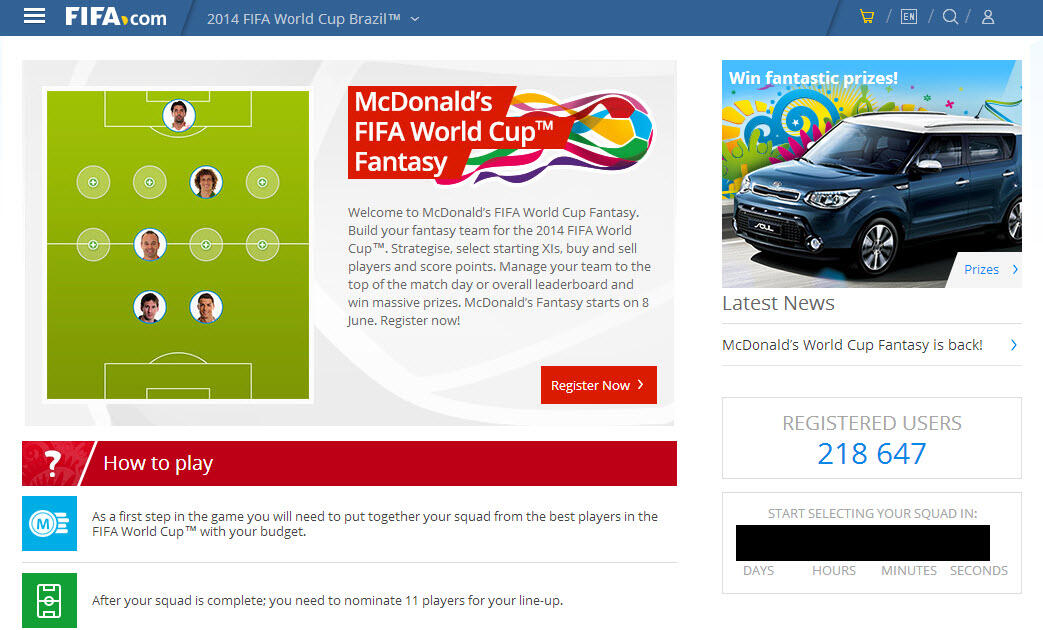Select the defender portrait with curly hair

point(206,182)
